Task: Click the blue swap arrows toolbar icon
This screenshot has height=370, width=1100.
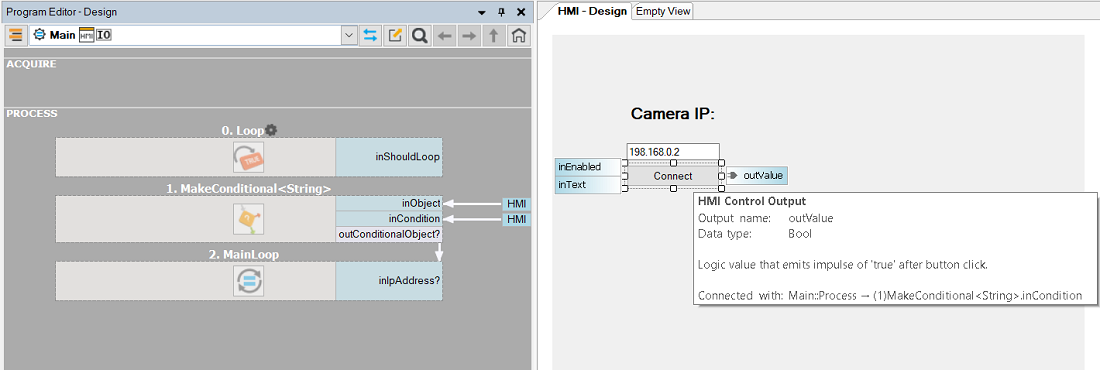Action: click(370, 36)
